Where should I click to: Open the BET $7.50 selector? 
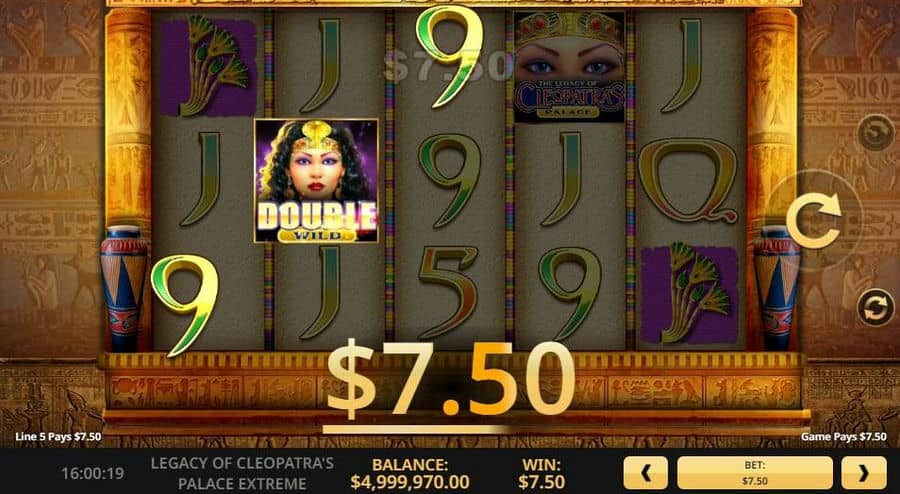tap(755, 473)
